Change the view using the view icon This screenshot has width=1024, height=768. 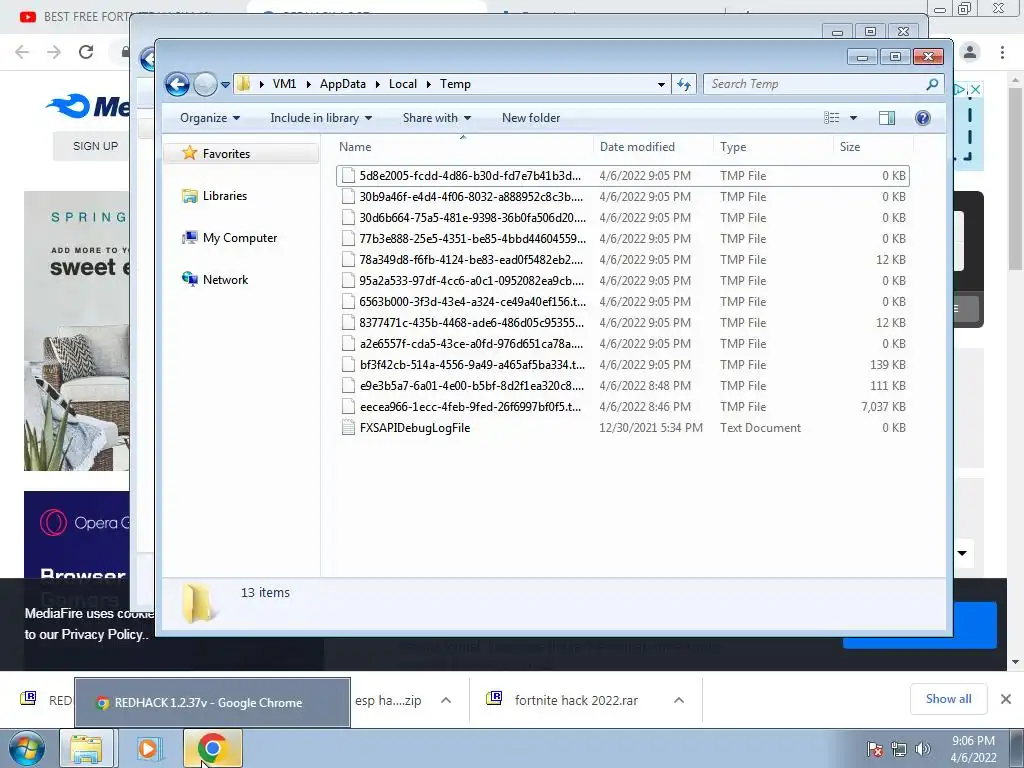(x=831, y=118)
